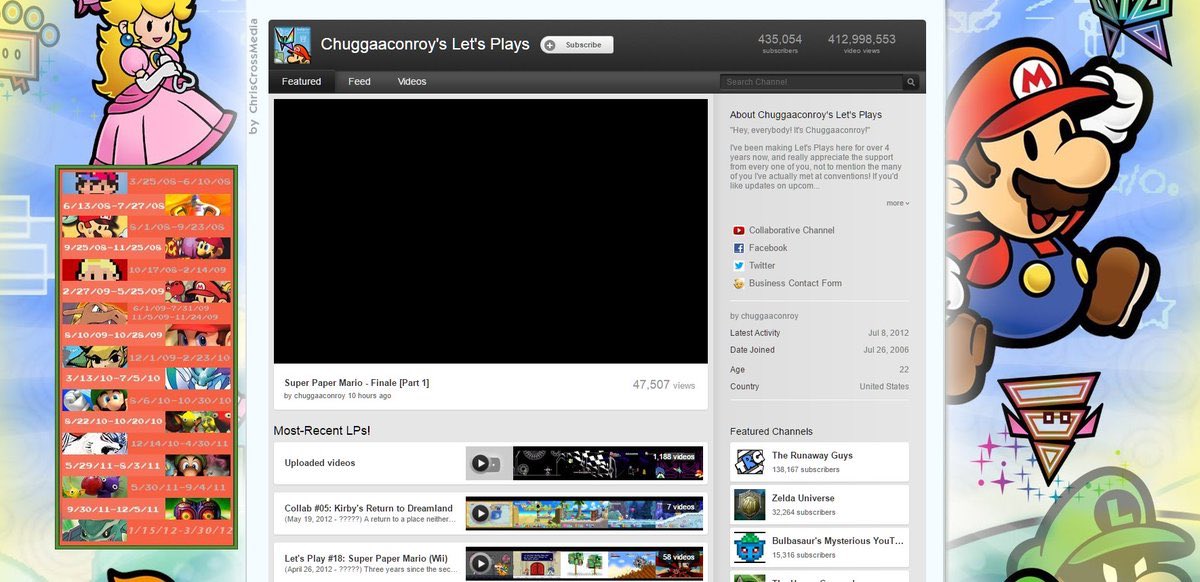Subscribe to Chuggaaconroy's Let's Plays
Screen dimensions: 1200x582
(x=577, y=45)
